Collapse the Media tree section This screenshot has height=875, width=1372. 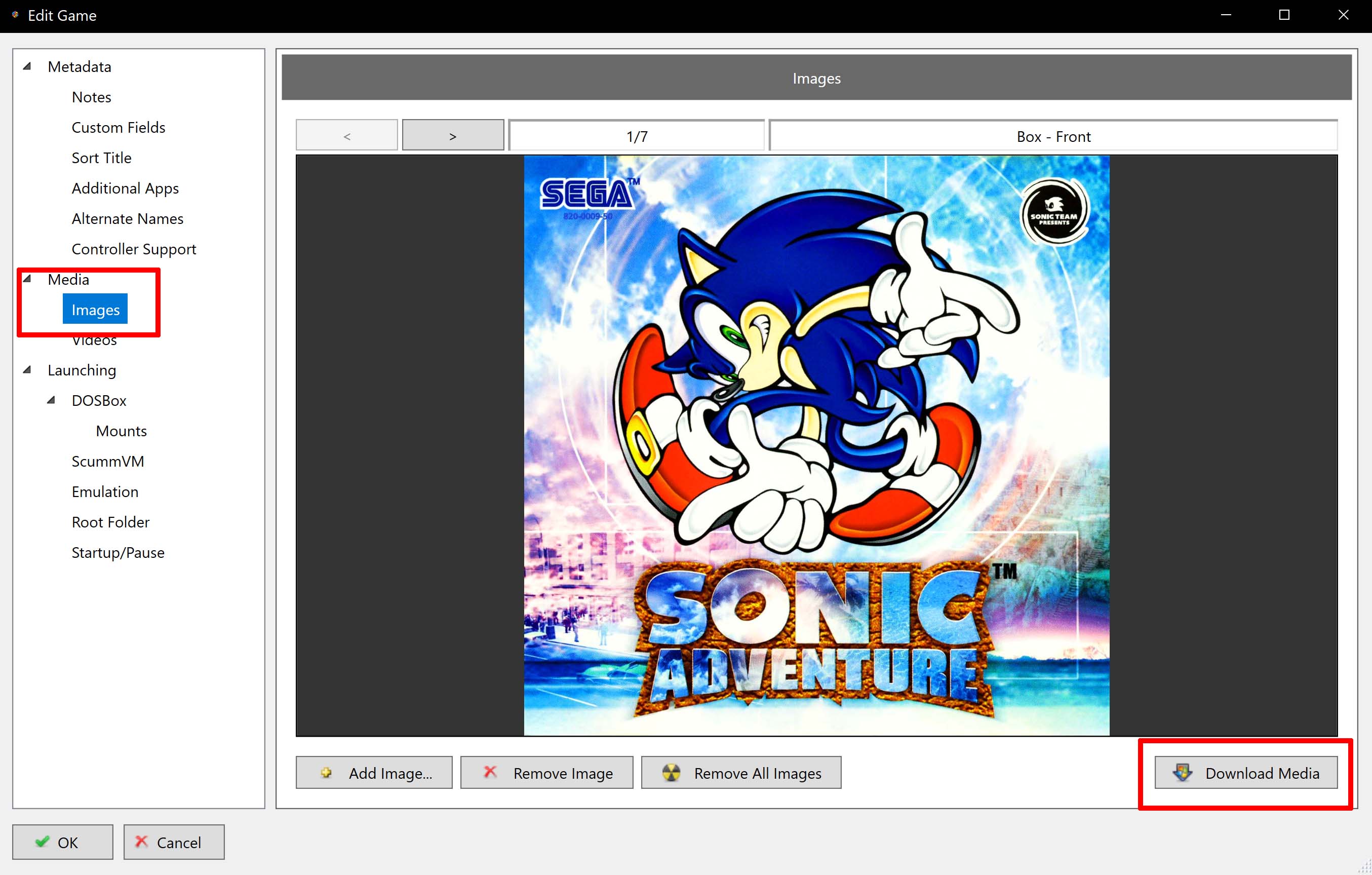[27, 279]
